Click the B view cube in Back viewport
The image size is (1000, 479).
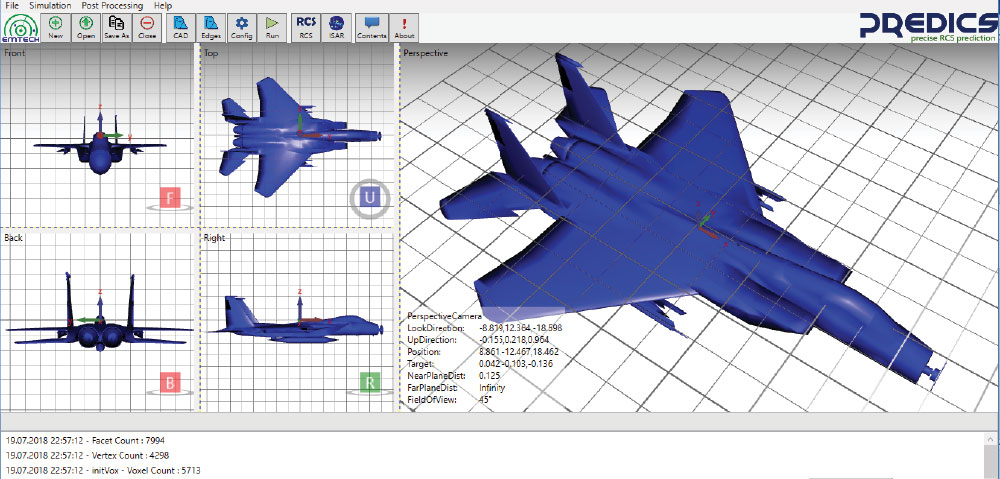pos(171,383)
